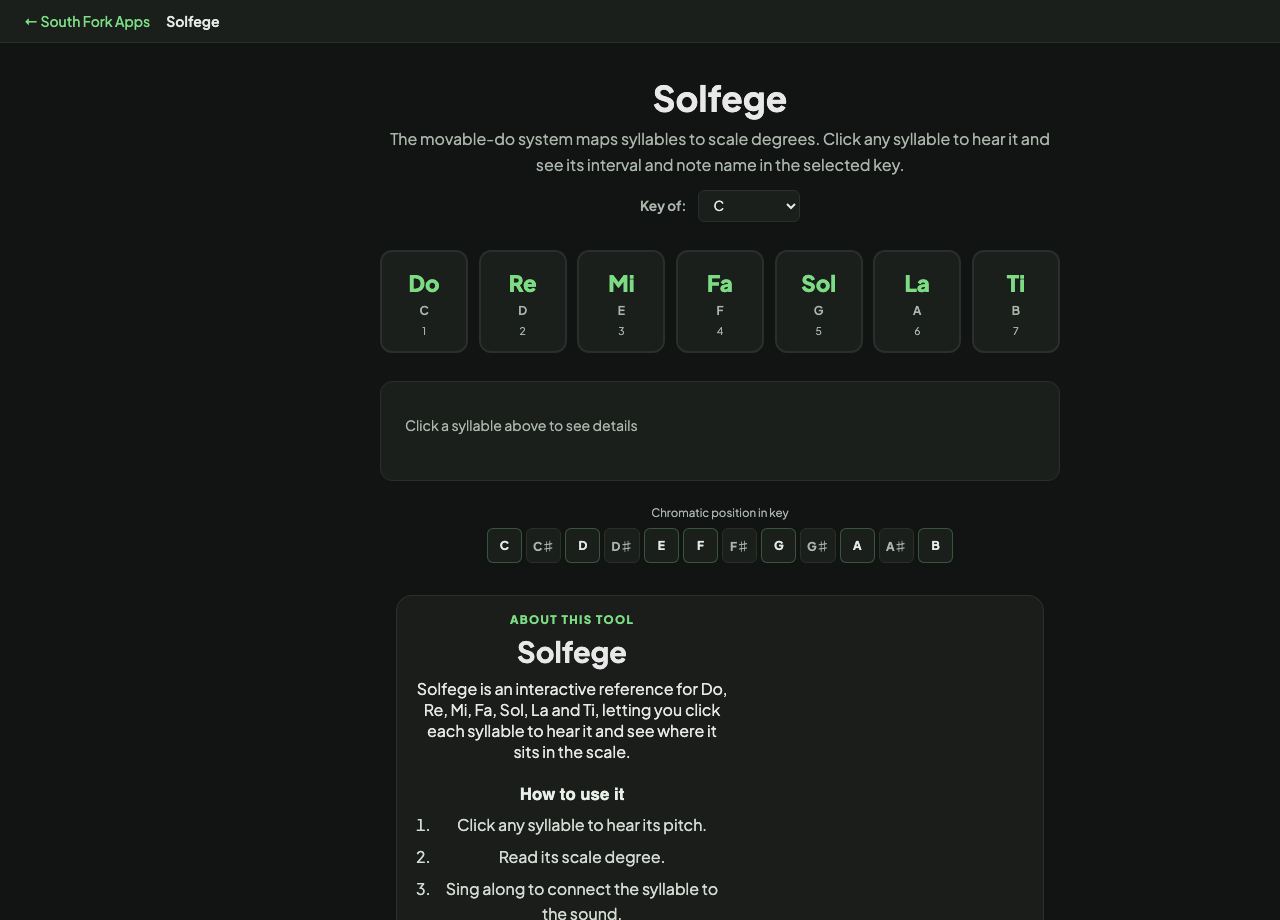Click the "Read its scale degree." step
Image resolution: width=1280 pixels, height=920 pixels.
[x=582, y=857]
